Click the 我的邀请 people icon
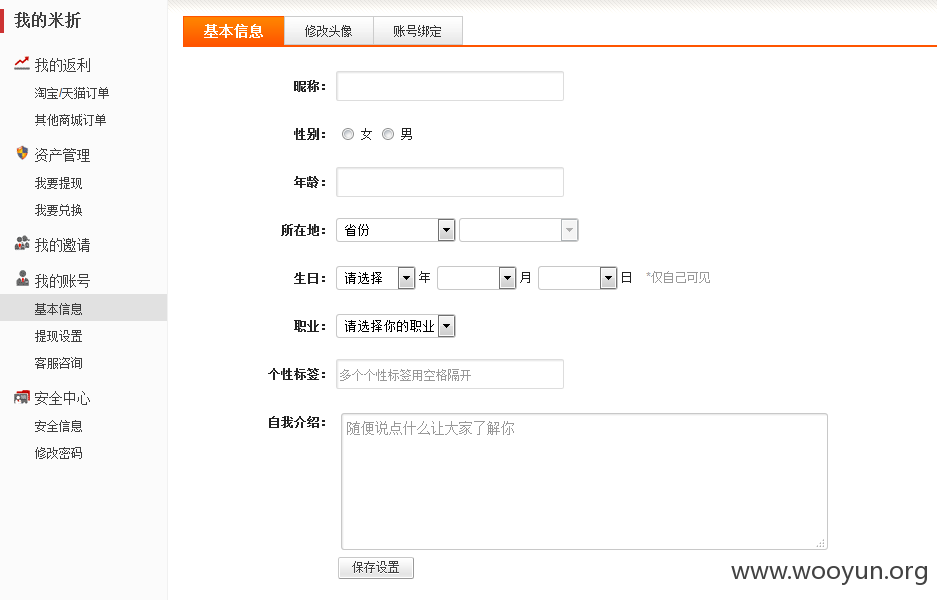This screenshot has height=600, width=937. [22, 243]
